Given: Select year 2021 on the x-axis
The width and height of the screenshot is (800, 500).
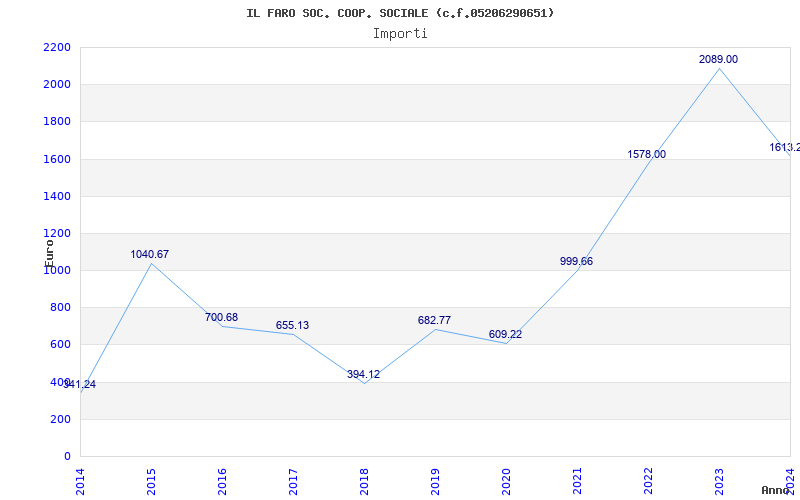Looking at the screenshot, I should [x=577, y=481].
